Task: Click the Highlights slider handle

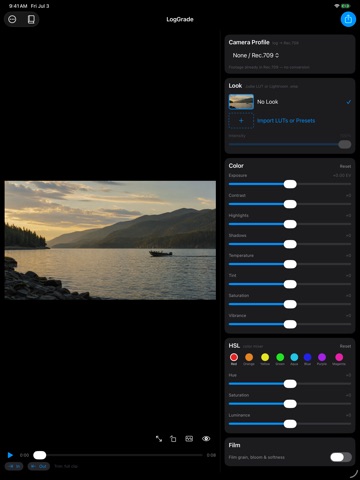Action: pos(290,224)
